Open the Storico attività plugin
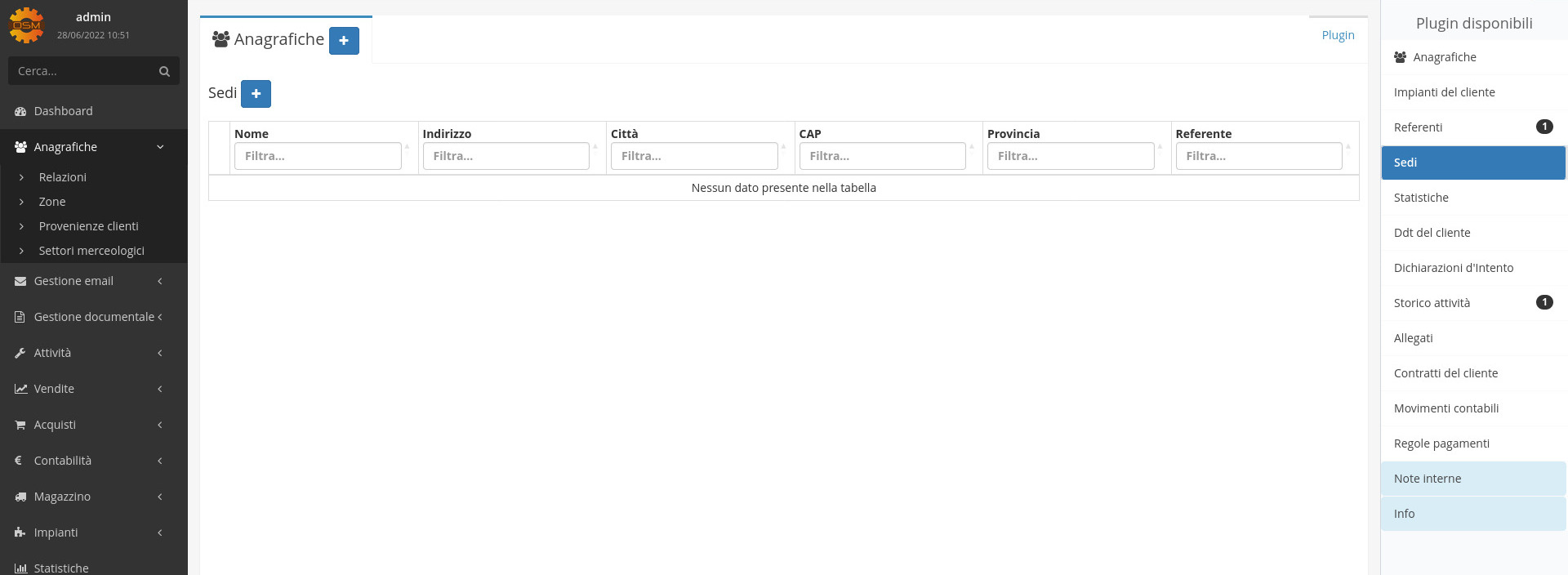Image resolution: width=1568 pixels, height=575 pixels. coord(1432,303)
